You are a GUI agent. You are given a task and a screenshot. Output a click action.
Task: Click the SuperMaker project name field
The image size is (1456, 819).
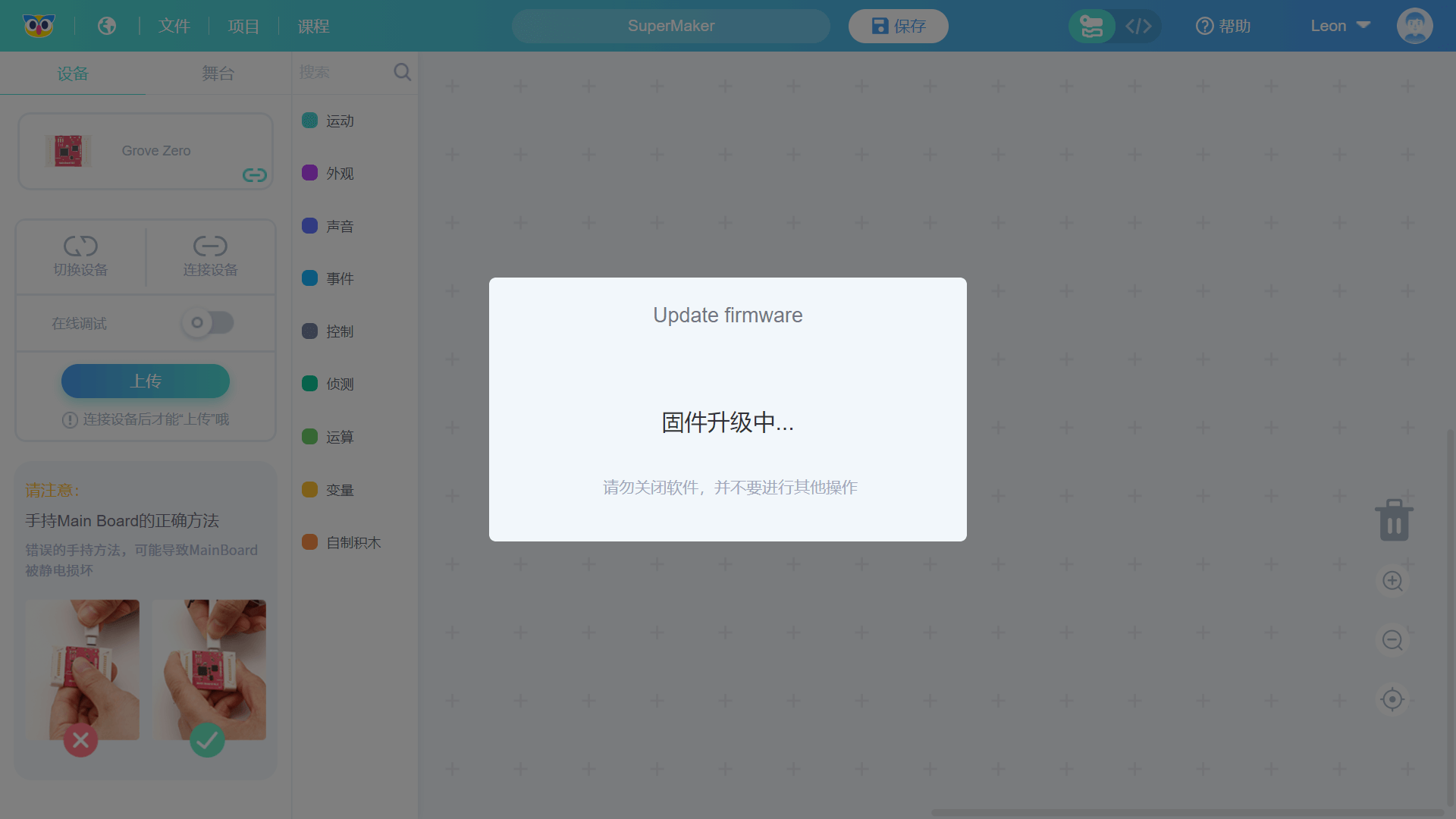point(671,26)
